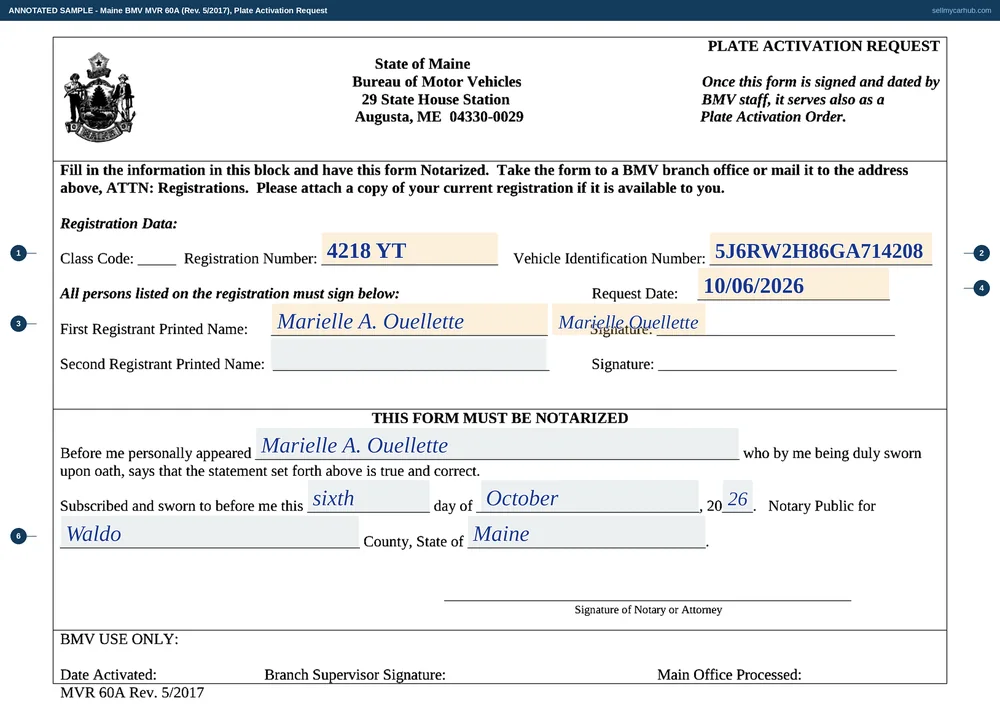This screenshot has width=1000, height=714.
Task: Click the Vehicle Identification Number field
Action: tap(820, 249)
